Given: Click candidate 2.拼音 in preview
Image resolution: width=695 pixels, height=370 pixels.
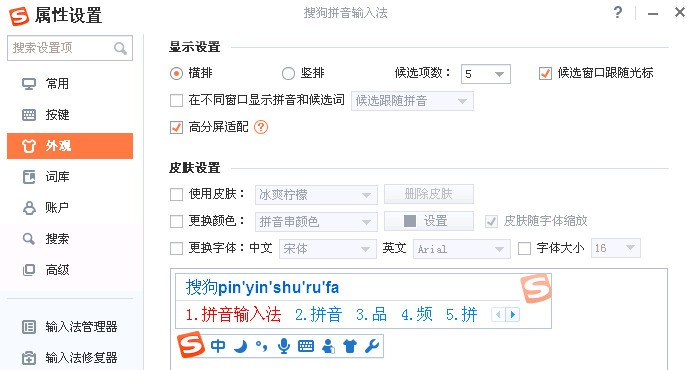Looking at the screenshot, I should (x=318, y=315).
